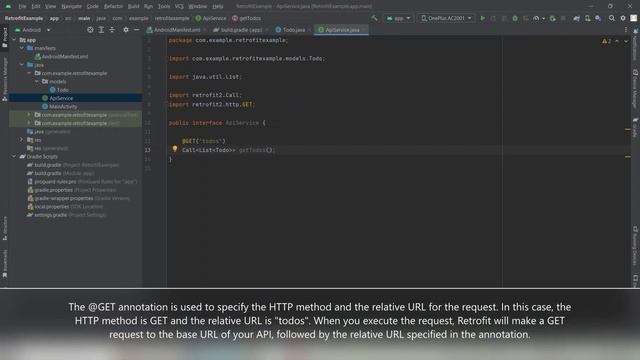
Task: Expand the androidTest retrofitexample package
Action: [x=29, y=115]
